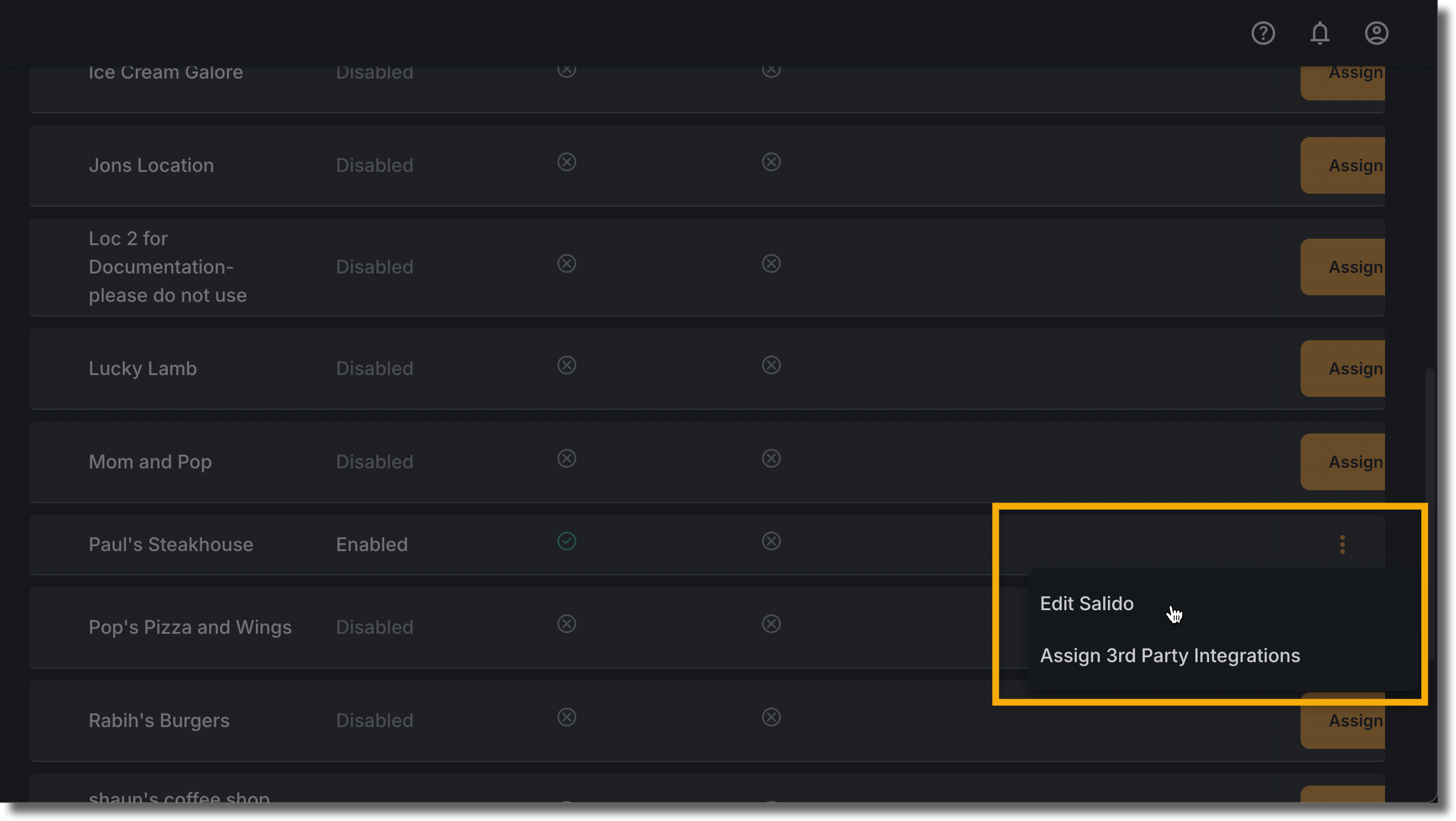The image size is (1456, 821).
Task: Open three-dot menu for Paul's Steakhouse
Action: (x=1342, y=544)
